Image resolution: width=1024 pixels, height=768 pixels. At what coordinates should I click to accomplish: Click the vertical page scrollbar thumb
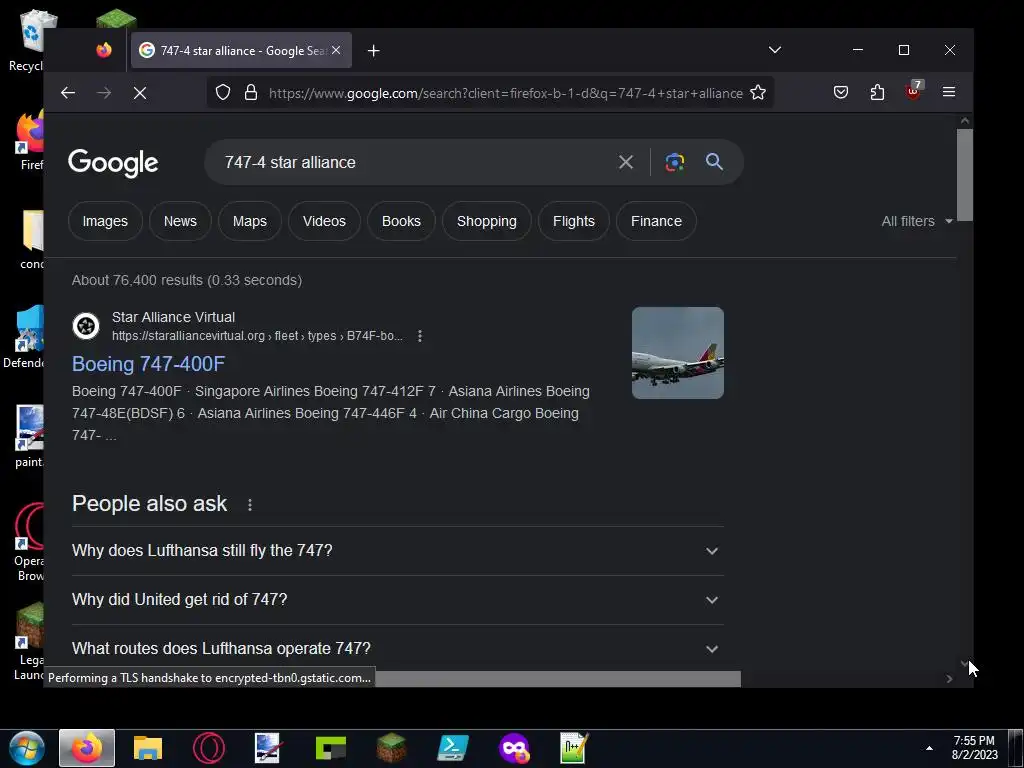coord(965,175)
